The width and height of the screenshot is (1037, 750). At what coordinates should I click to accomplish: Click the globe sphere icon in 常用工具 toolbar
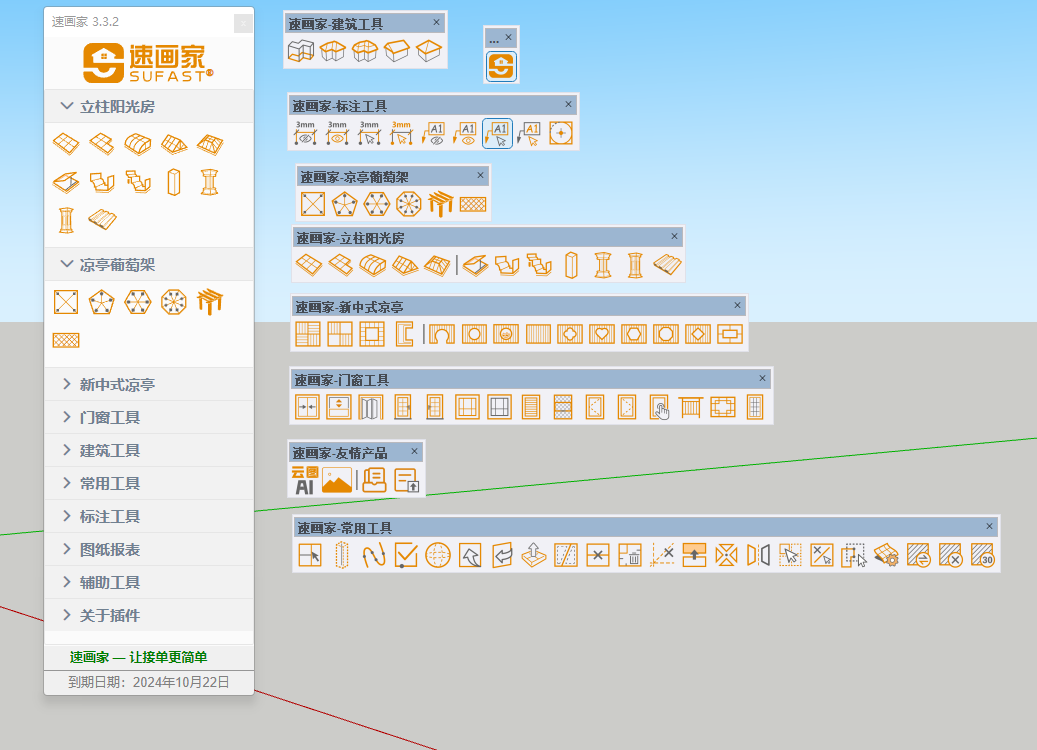click(x=438, y=555)
